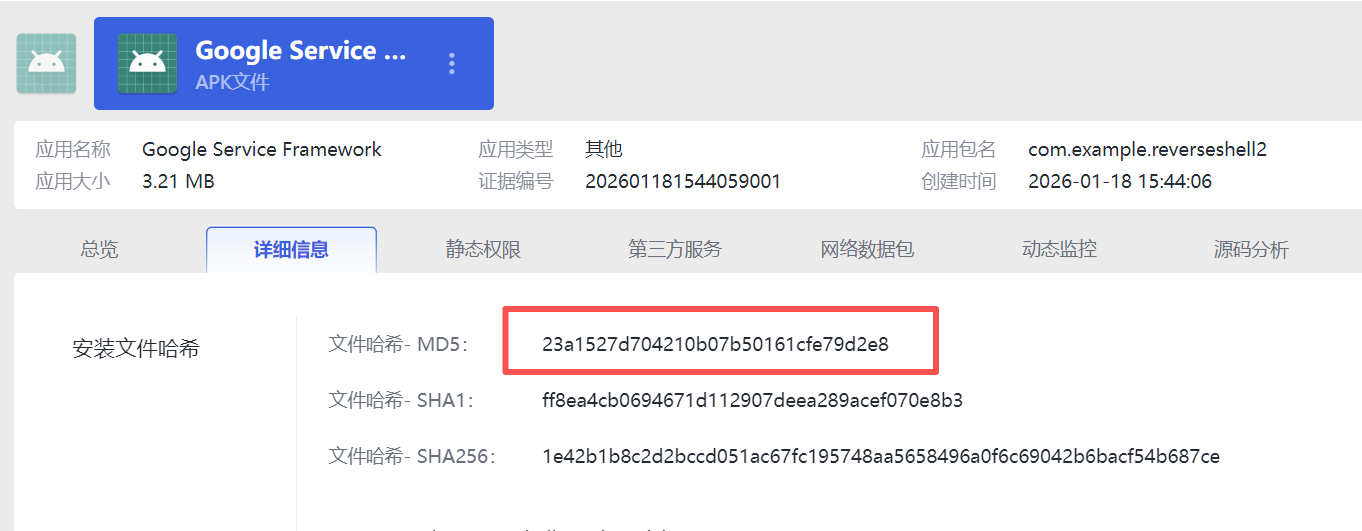Click the app size 3.21 MB value
This screenshot has height=531, width=1362.
178,182
